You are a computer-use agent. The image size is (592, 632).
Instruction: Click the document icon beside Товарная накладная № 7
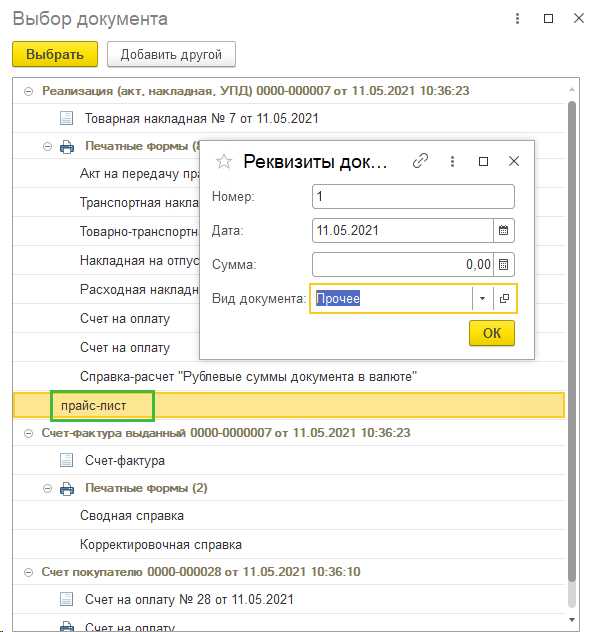coord(66,118)
